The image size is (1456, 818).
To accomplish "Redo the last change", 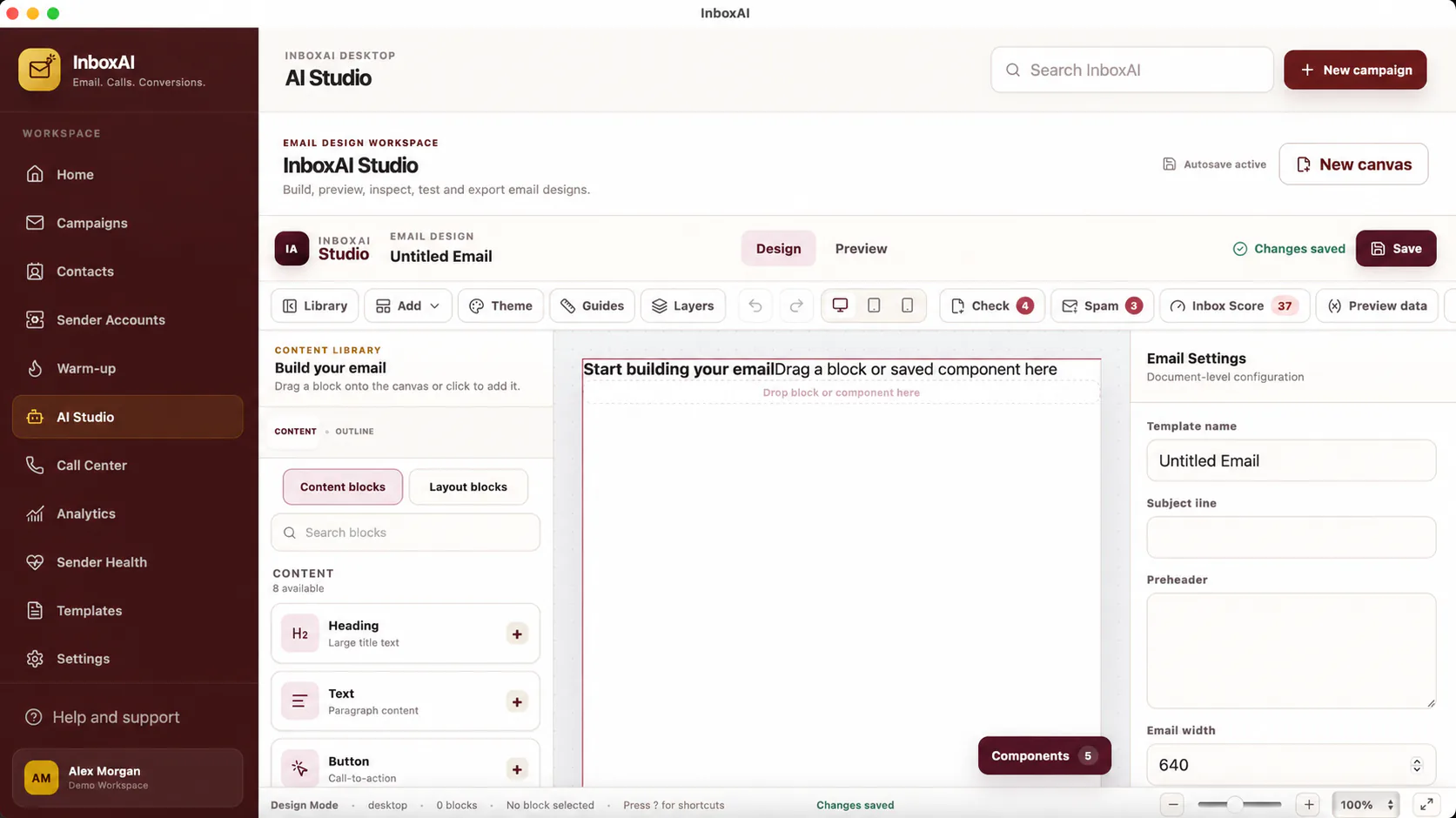I will (x=795, y=305).
